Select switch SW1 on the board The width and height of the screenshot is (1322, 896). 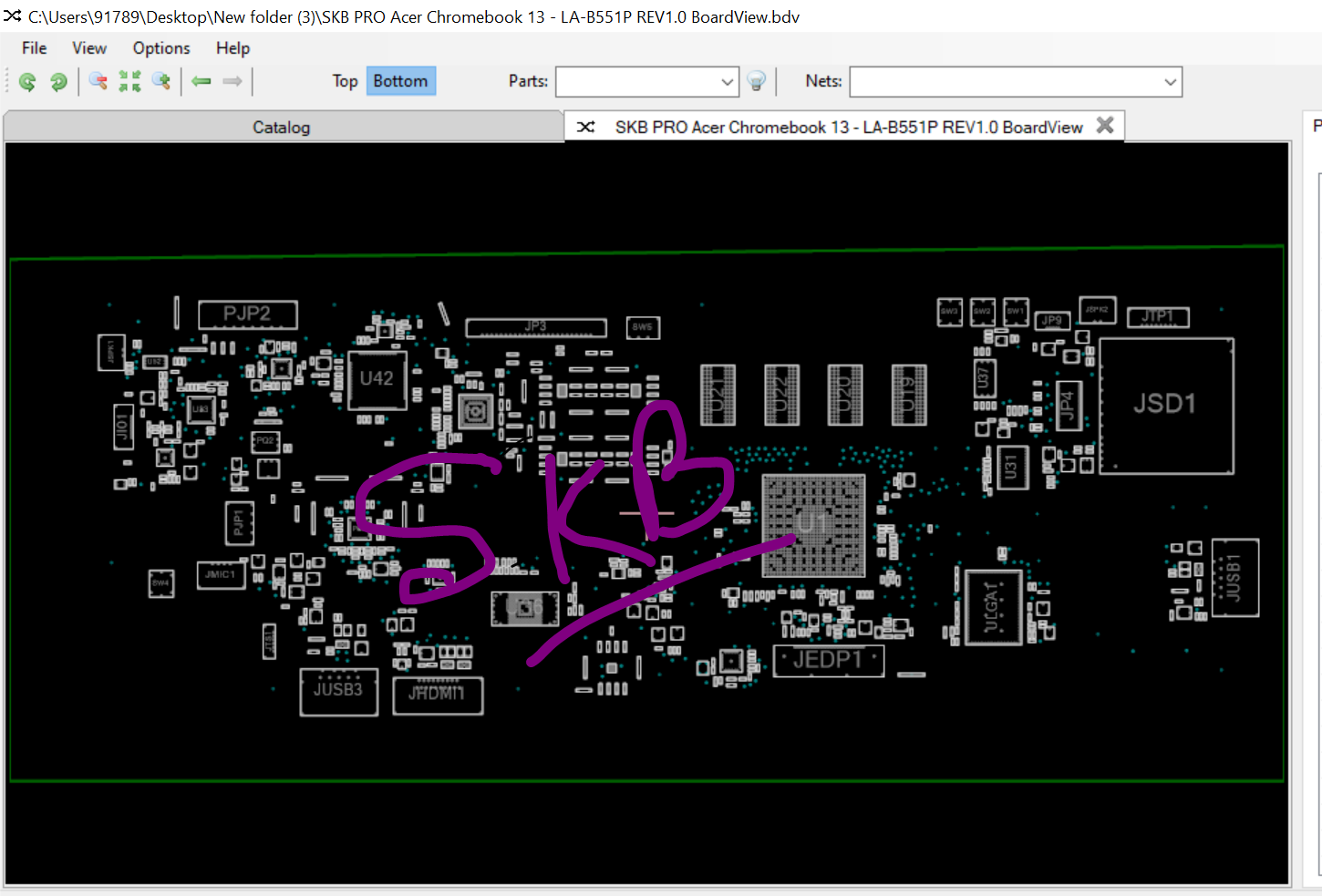pyautogui.click(x=1016, y=312)
